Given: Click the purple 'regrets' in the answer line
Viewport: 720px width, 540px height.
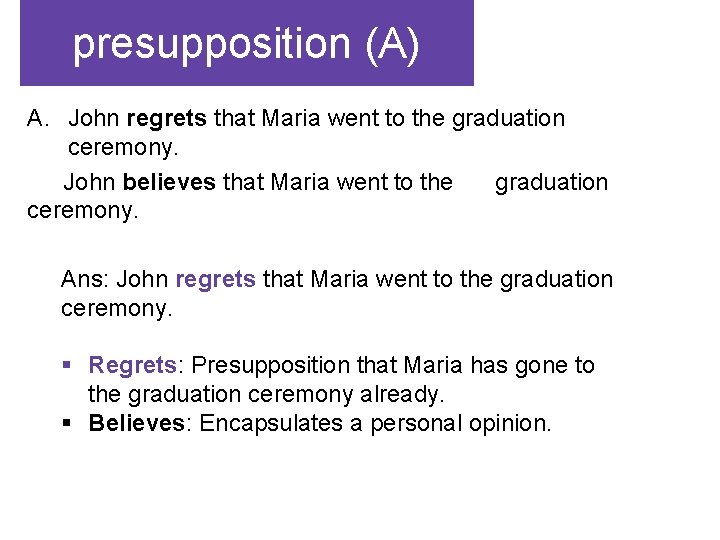Looking at the screenshot, I should (x=215, y=279).
